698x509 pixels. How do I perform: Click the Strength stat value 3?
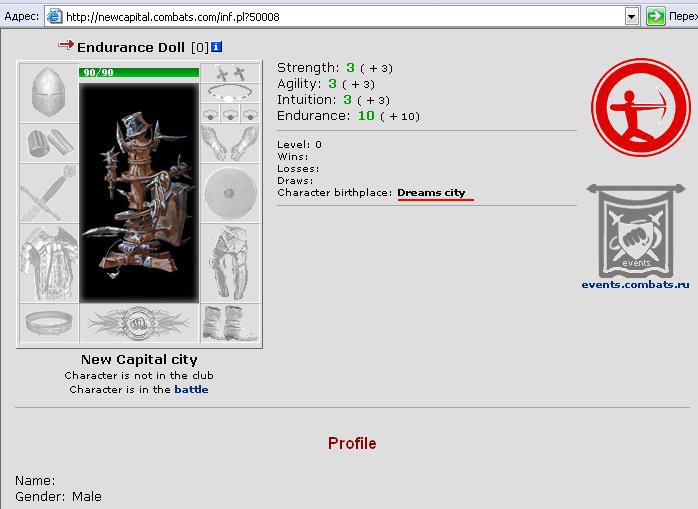pyautogui.click(x=350, y=68)
